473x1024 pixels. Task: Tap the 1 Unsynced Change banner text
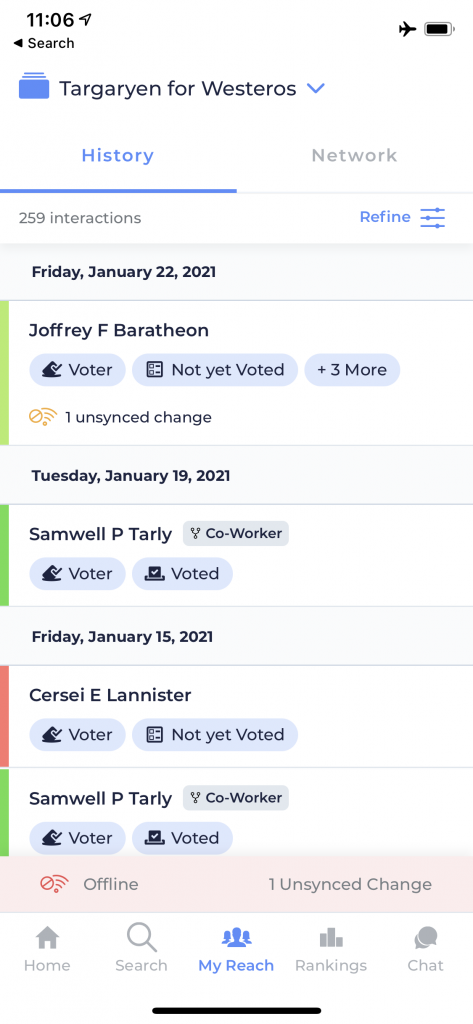(x=350, y=884)
